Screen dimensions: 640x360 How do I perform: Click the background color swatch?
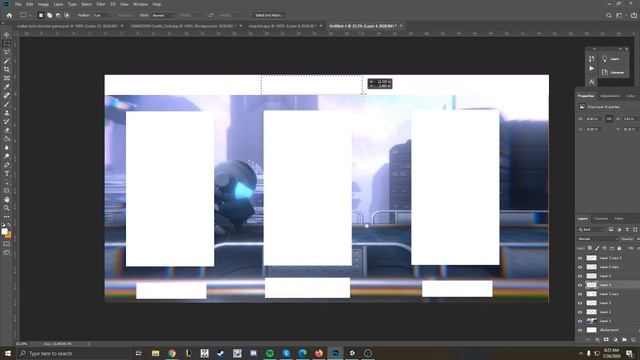(x=9, y=235)
